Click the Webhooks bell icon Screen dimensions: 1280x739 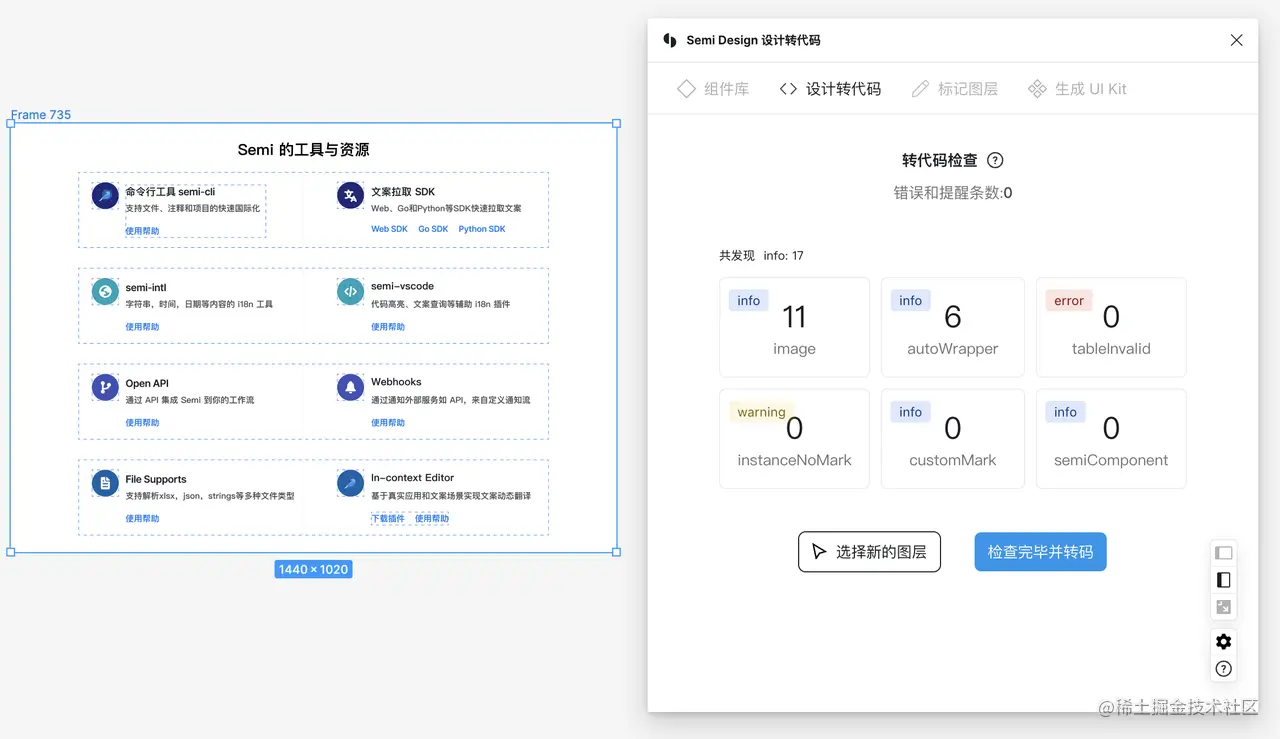pyautogui.click(x=350, y=387)
